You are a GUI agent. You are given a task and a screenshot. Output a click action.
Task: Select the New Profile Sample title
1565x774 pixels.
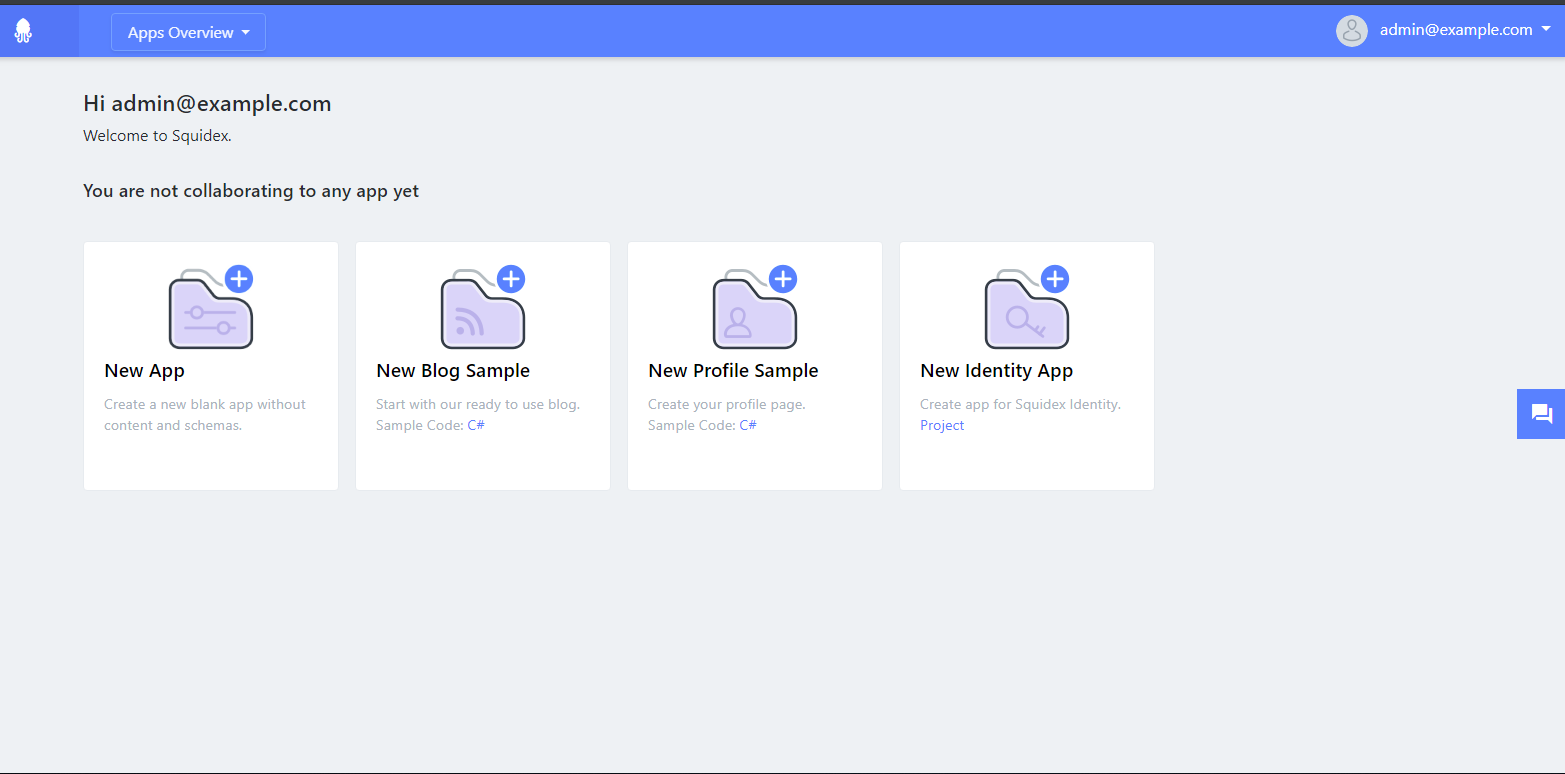(733, 371)
